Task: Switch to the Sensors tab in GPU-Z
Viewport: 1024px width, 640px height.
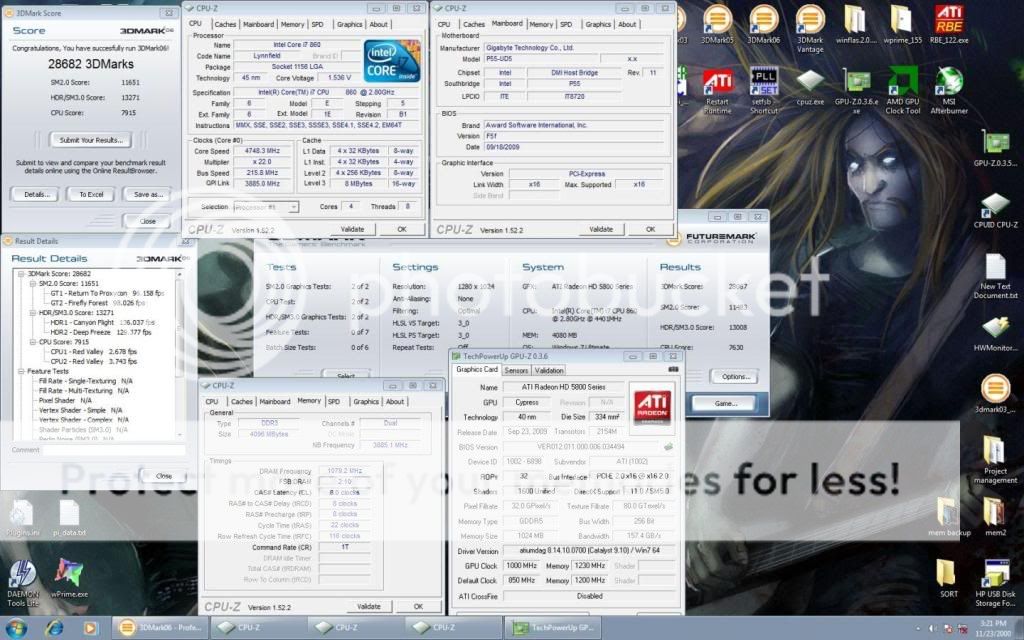Action: [x=516, y=370]
